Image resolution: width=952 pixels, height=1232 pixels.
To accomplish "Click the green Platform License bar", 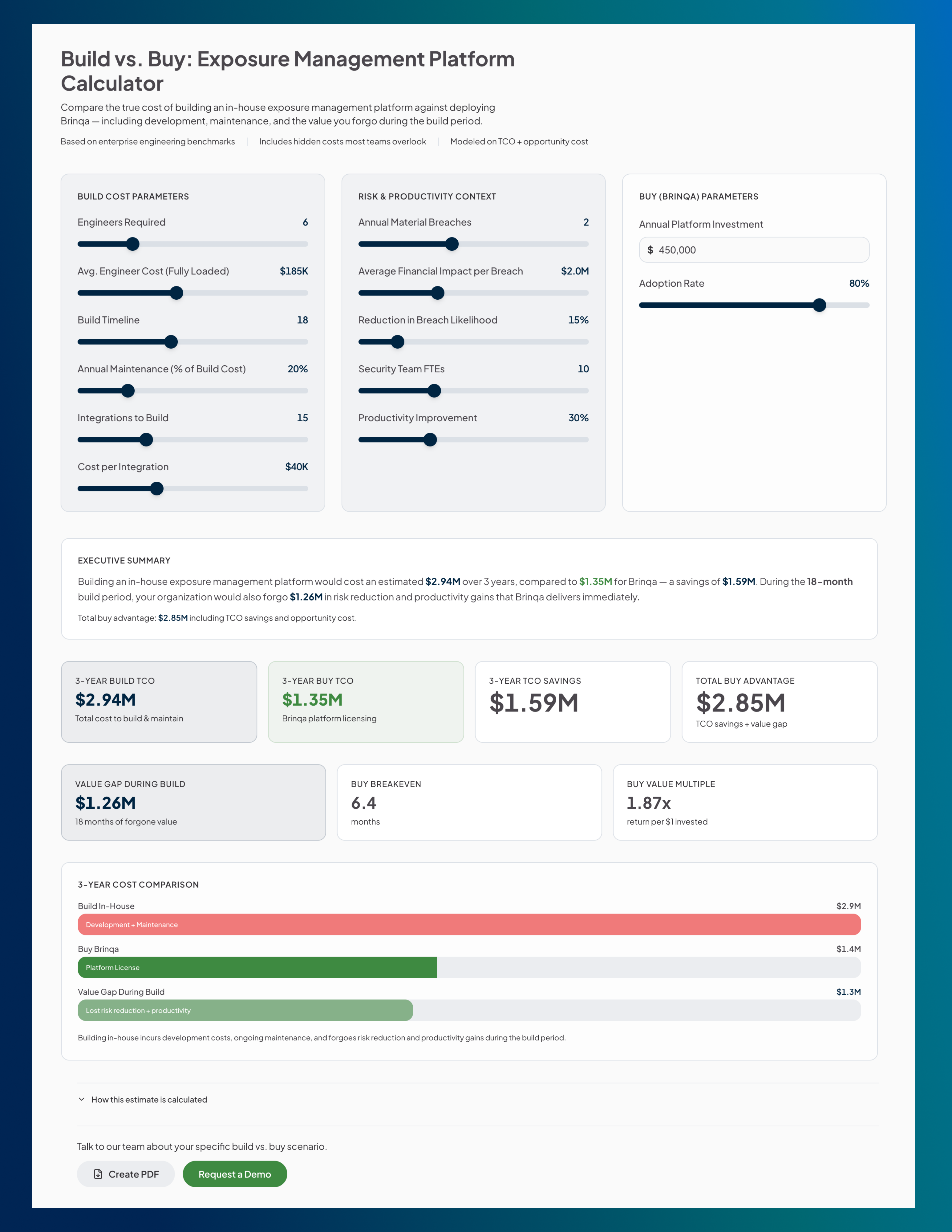I will click(x=257, y=967).
